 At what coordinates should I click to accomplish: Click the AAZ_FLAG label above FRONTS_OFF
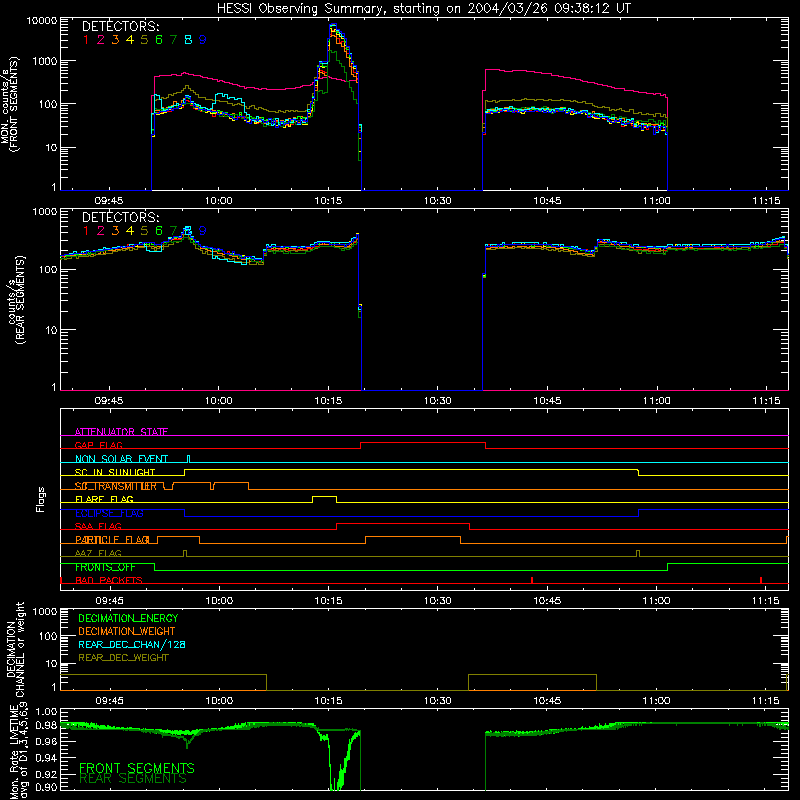(98, 553)
